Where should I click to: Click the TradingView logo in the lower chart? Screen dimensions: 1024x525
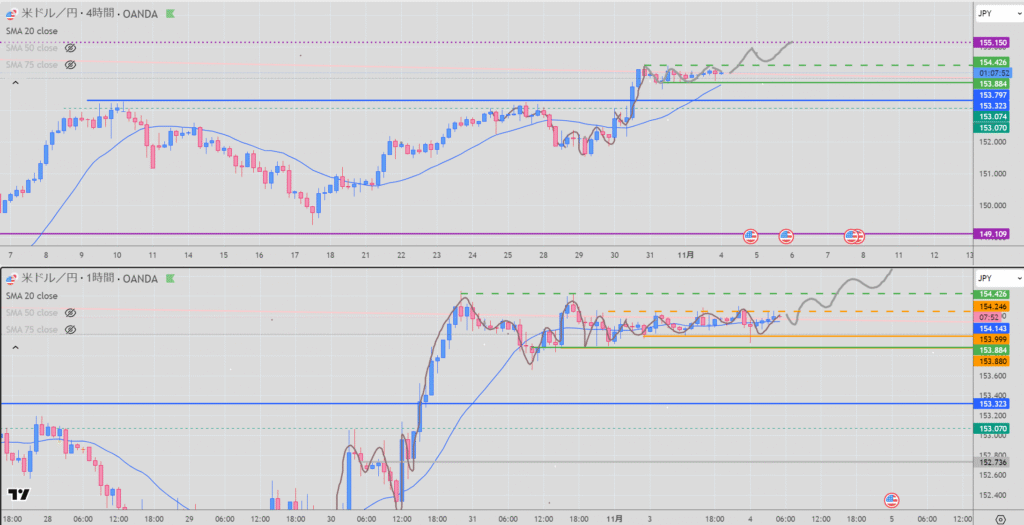coord(18,495)
